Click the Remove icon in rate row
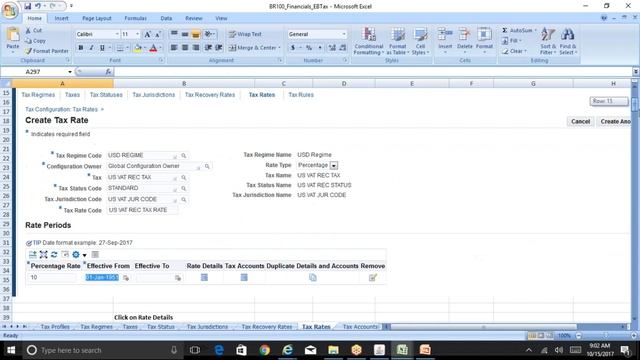Image resolution: width=640 pixels, height=360 pixels. [x=373, y=278]
